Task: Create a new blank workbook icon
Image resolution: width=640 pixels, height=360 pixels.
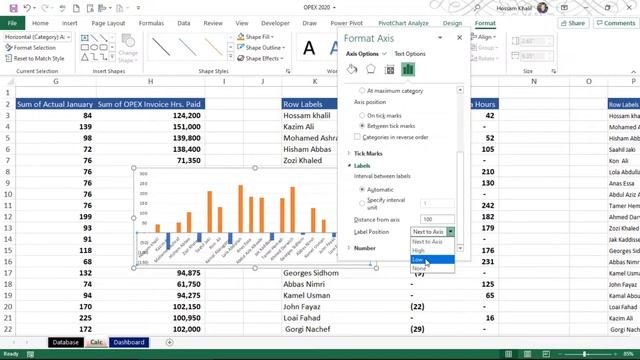Action: coord(76,8)
